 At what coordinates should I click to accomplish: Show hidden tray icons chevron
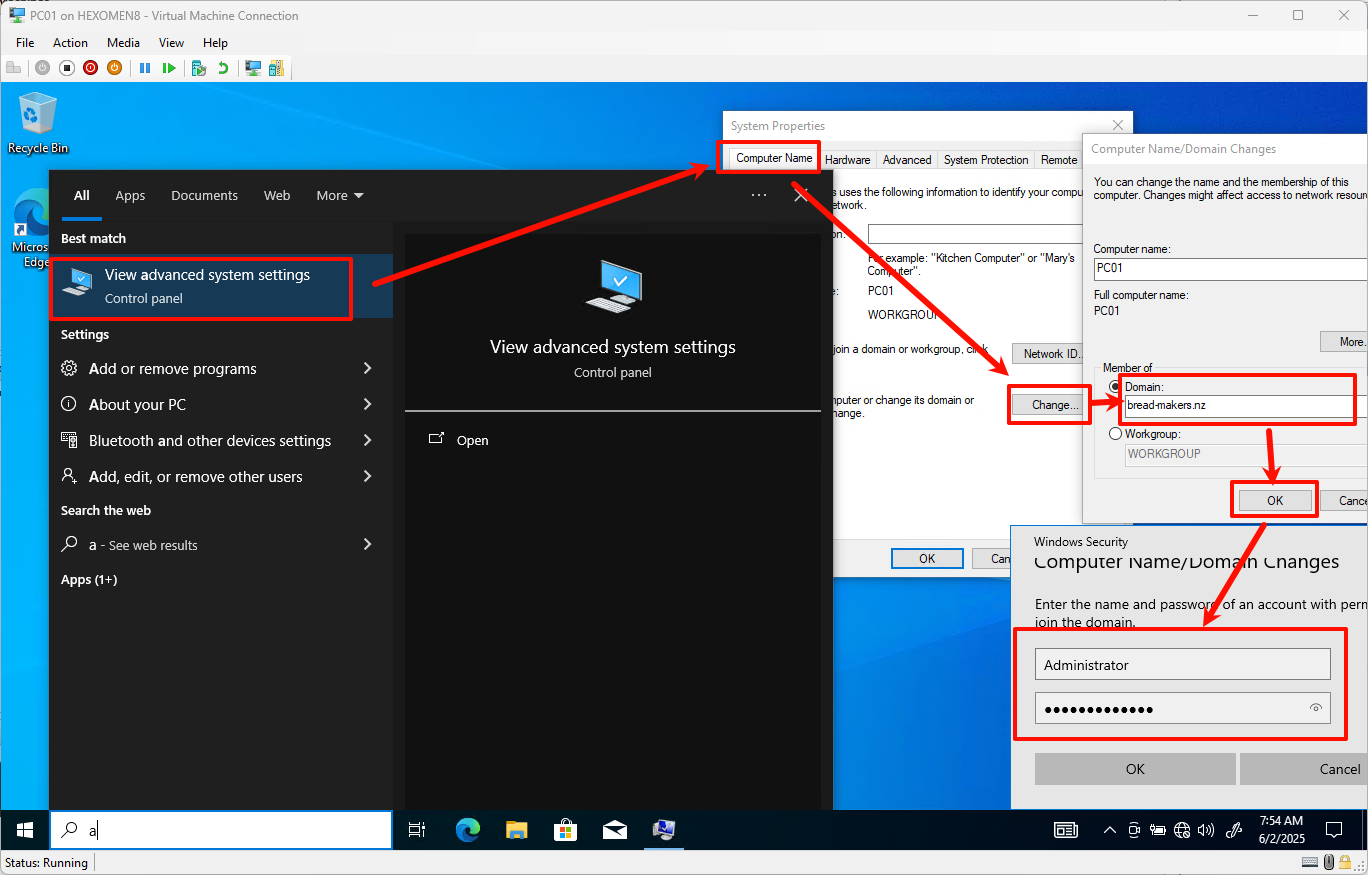pos(1110,830)
